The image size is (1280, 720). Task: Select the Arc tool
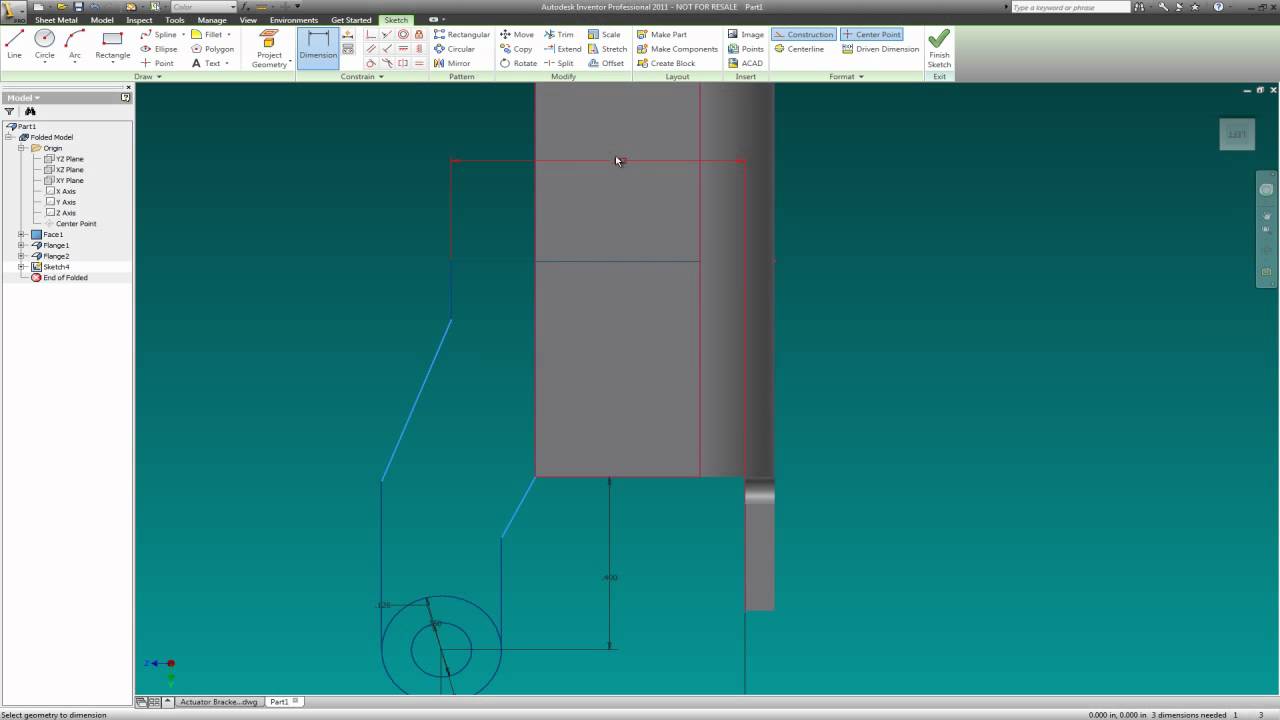pos(75,44)
